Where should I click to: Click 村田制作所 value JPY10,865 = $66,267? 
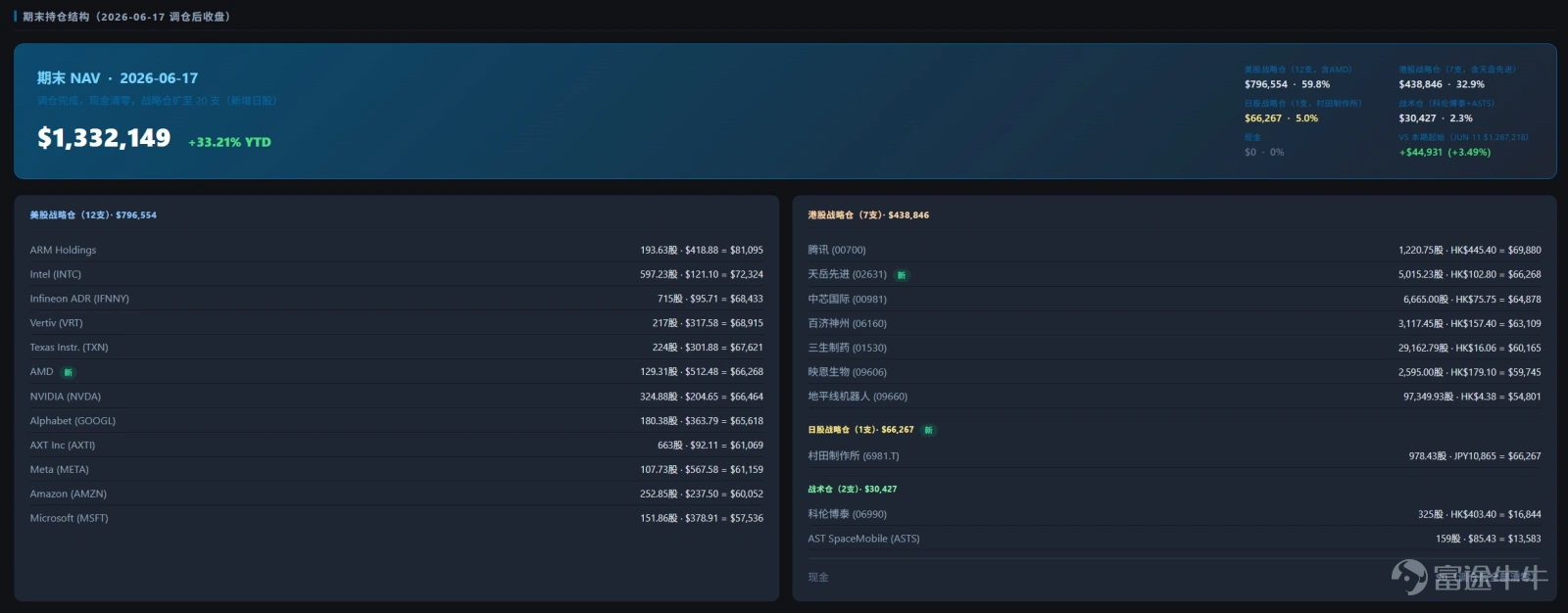(x=1475, y=456)
